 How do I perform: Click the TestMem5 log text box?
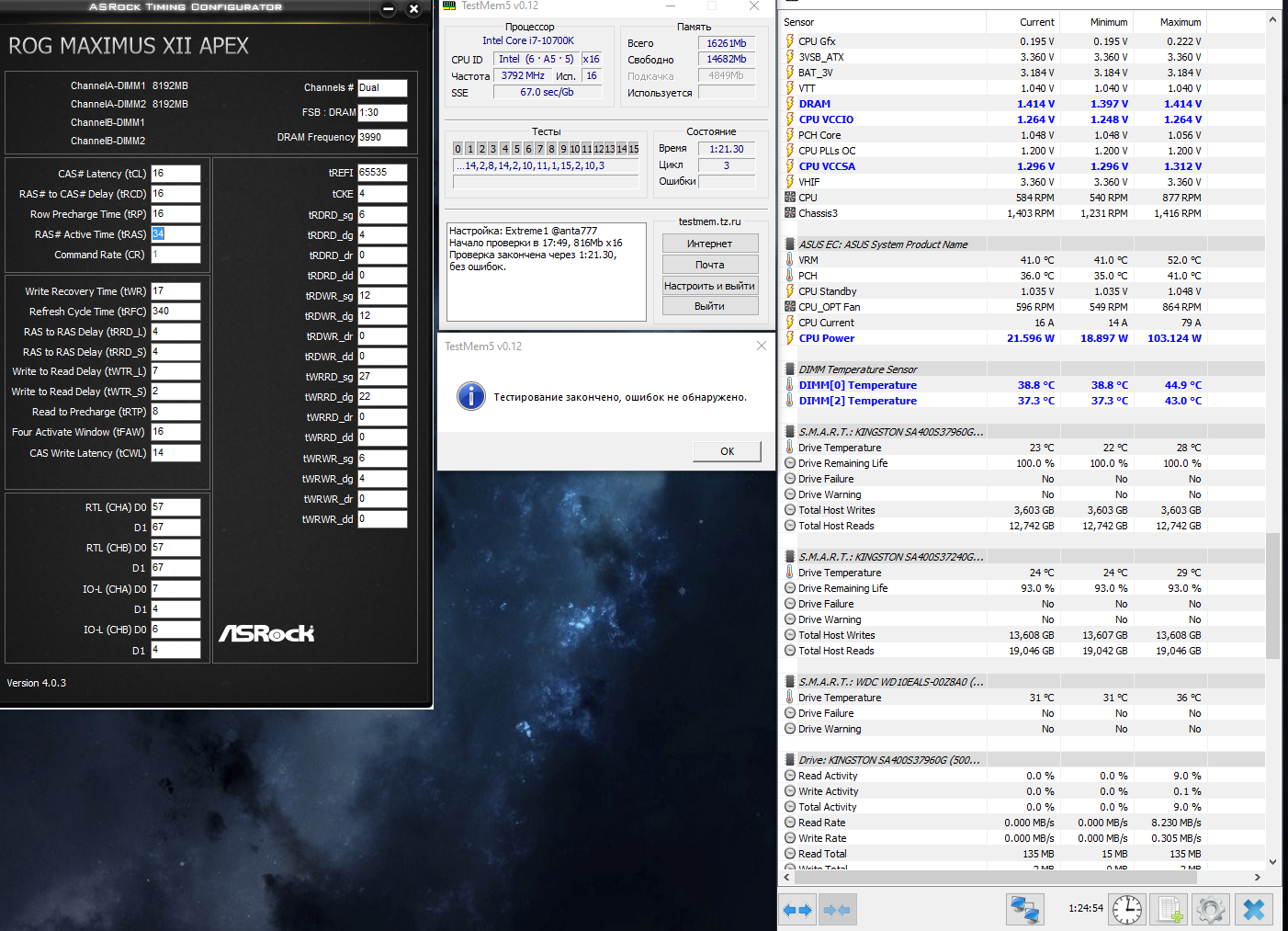tap(547, 271)
